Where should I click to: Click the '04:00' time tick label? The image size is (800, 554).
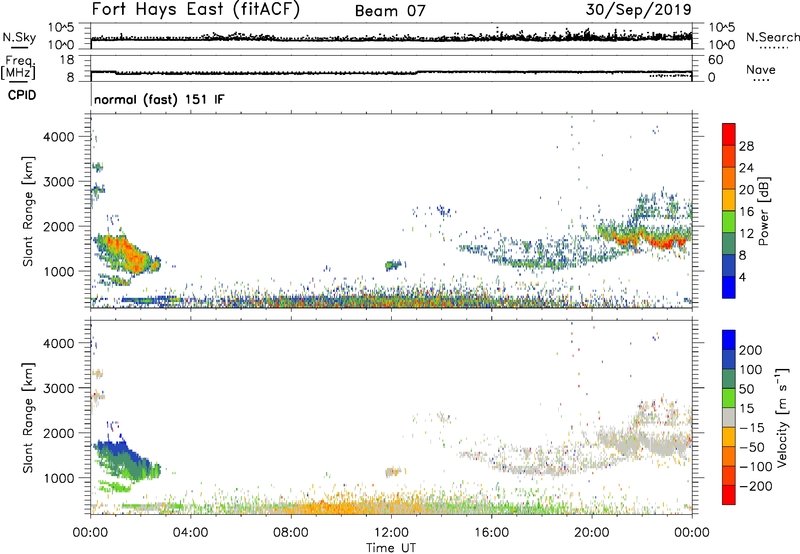point(190,533)
